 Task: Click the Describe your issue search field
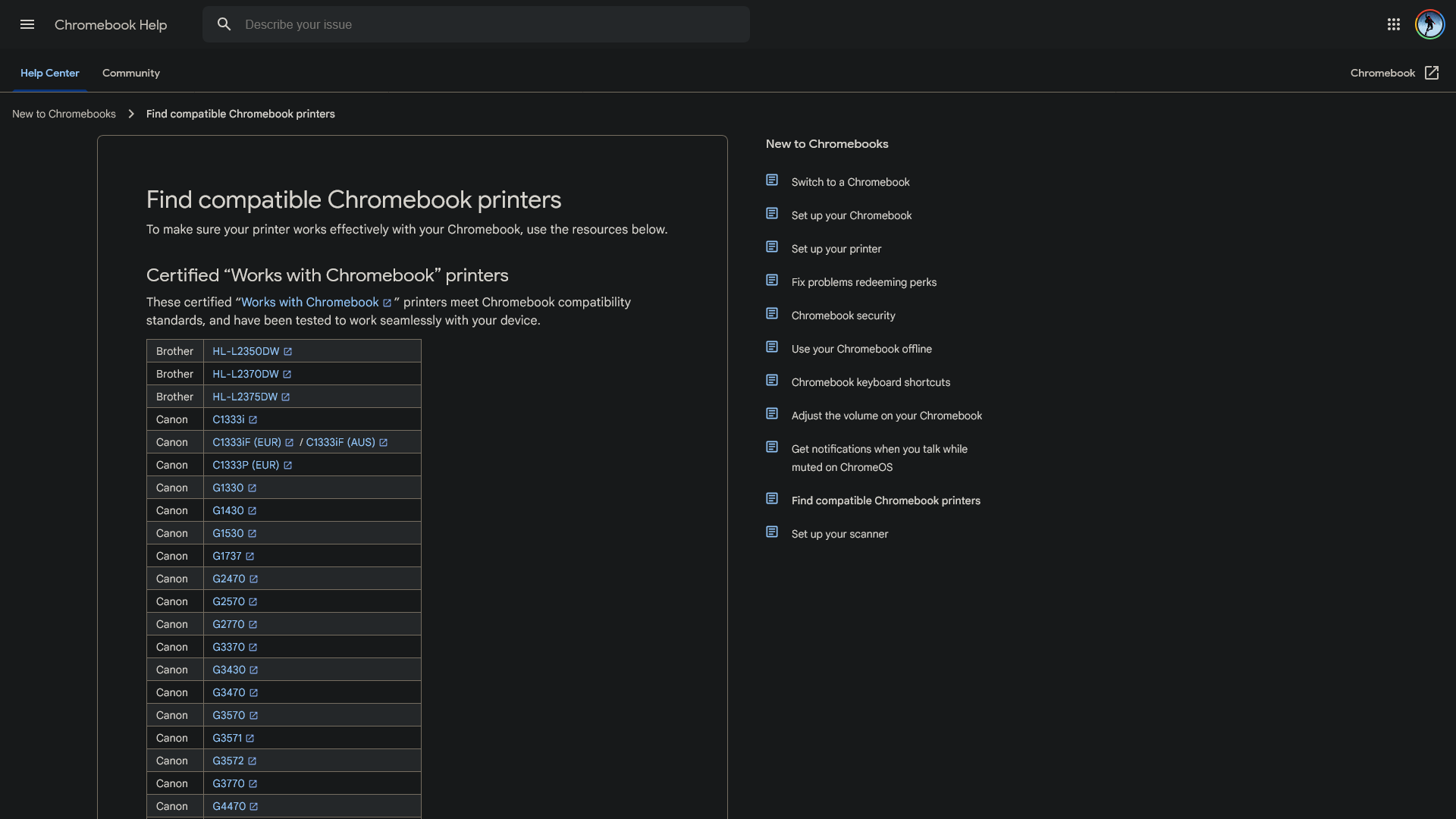[x=485, y=24]
